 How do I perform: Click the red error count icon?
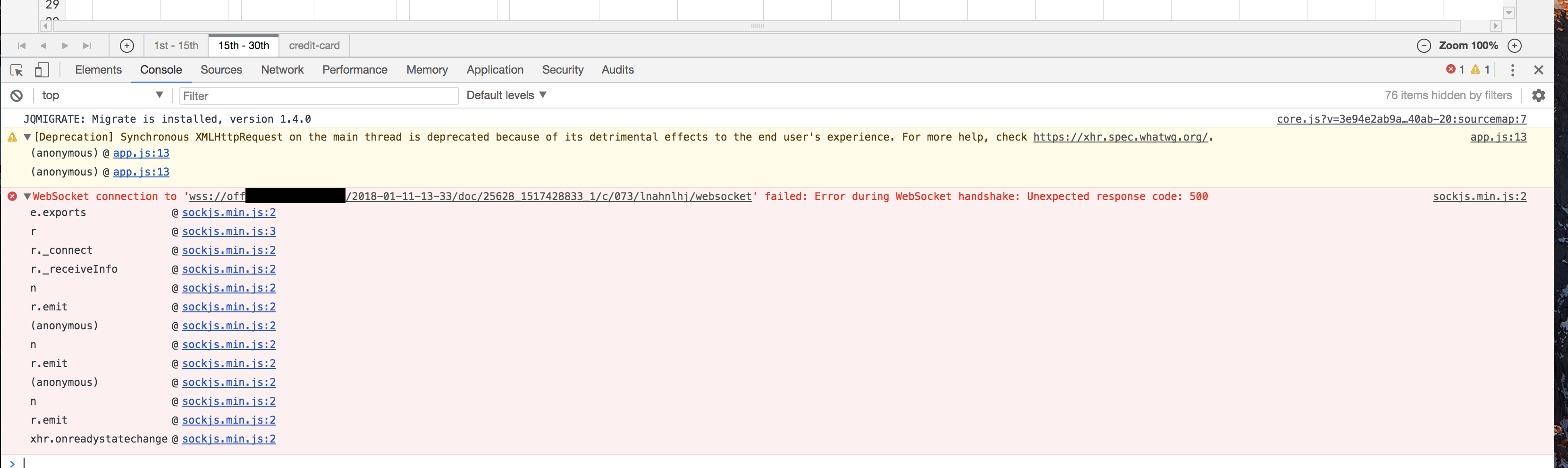(x=1450, y=69)
